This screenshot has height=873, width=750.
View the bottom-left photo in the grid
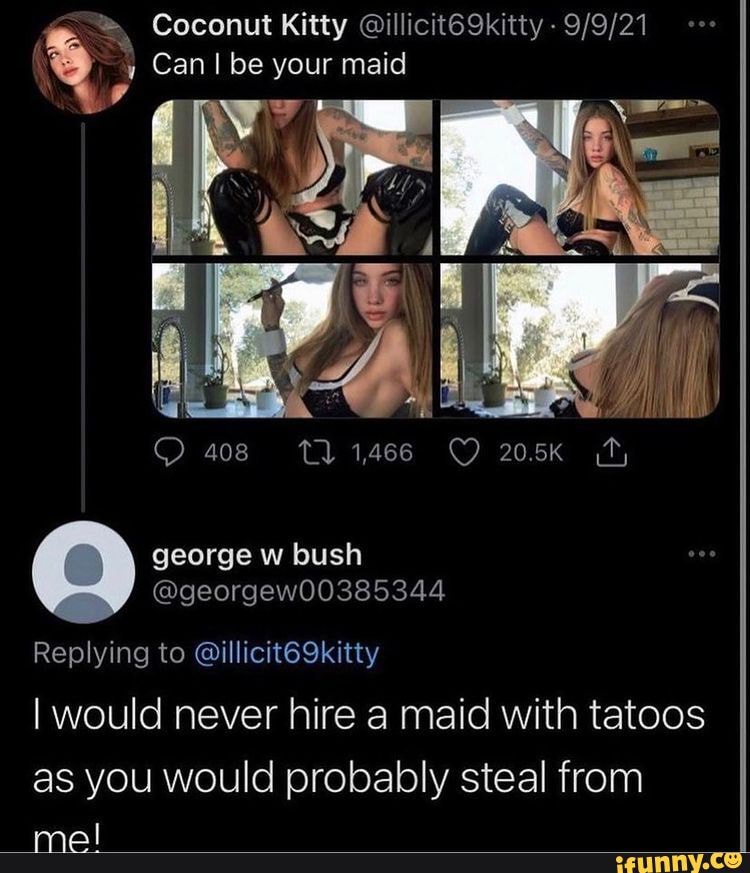(292, 340)
